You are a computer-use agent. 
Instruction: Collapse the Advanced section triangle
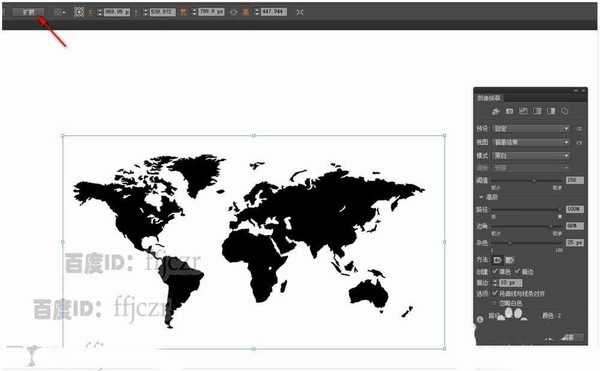(x=481, y=197)
